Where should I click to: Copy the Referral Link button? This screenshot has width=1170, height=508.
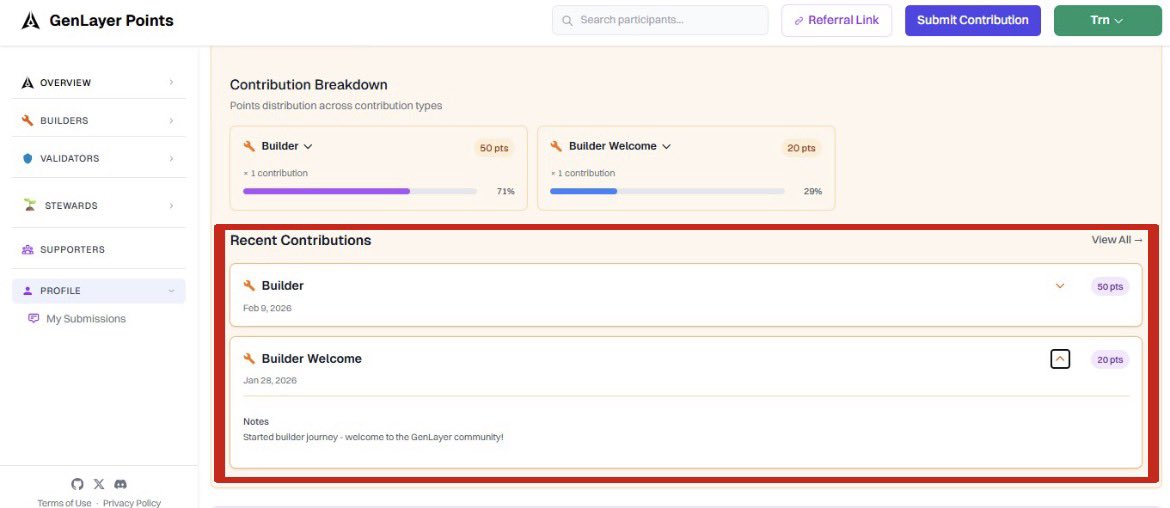[x=836, y=21]
